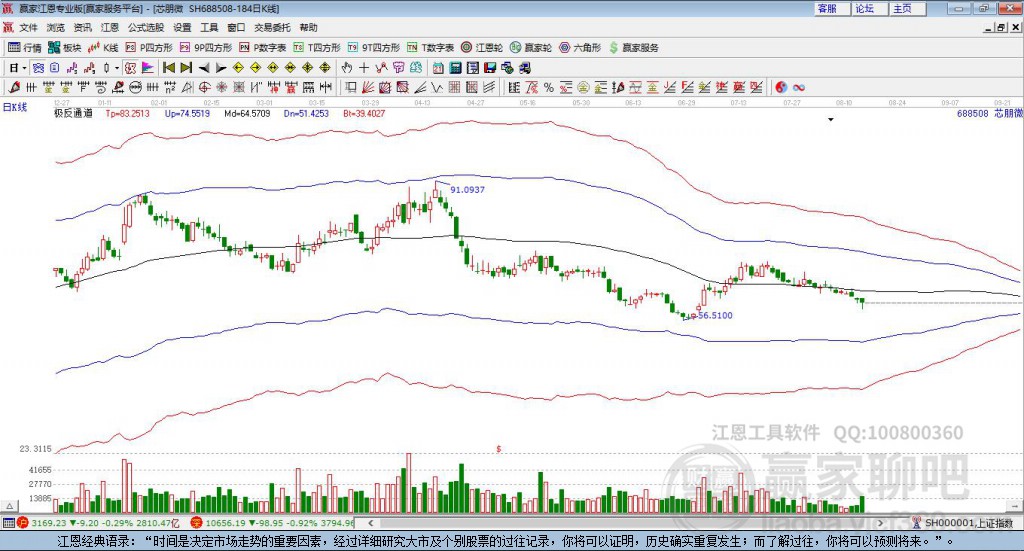Viewport: 1024px width, 551px height.
Task: Switch to K线 candlestick chart
Action: tap(103, 48)
